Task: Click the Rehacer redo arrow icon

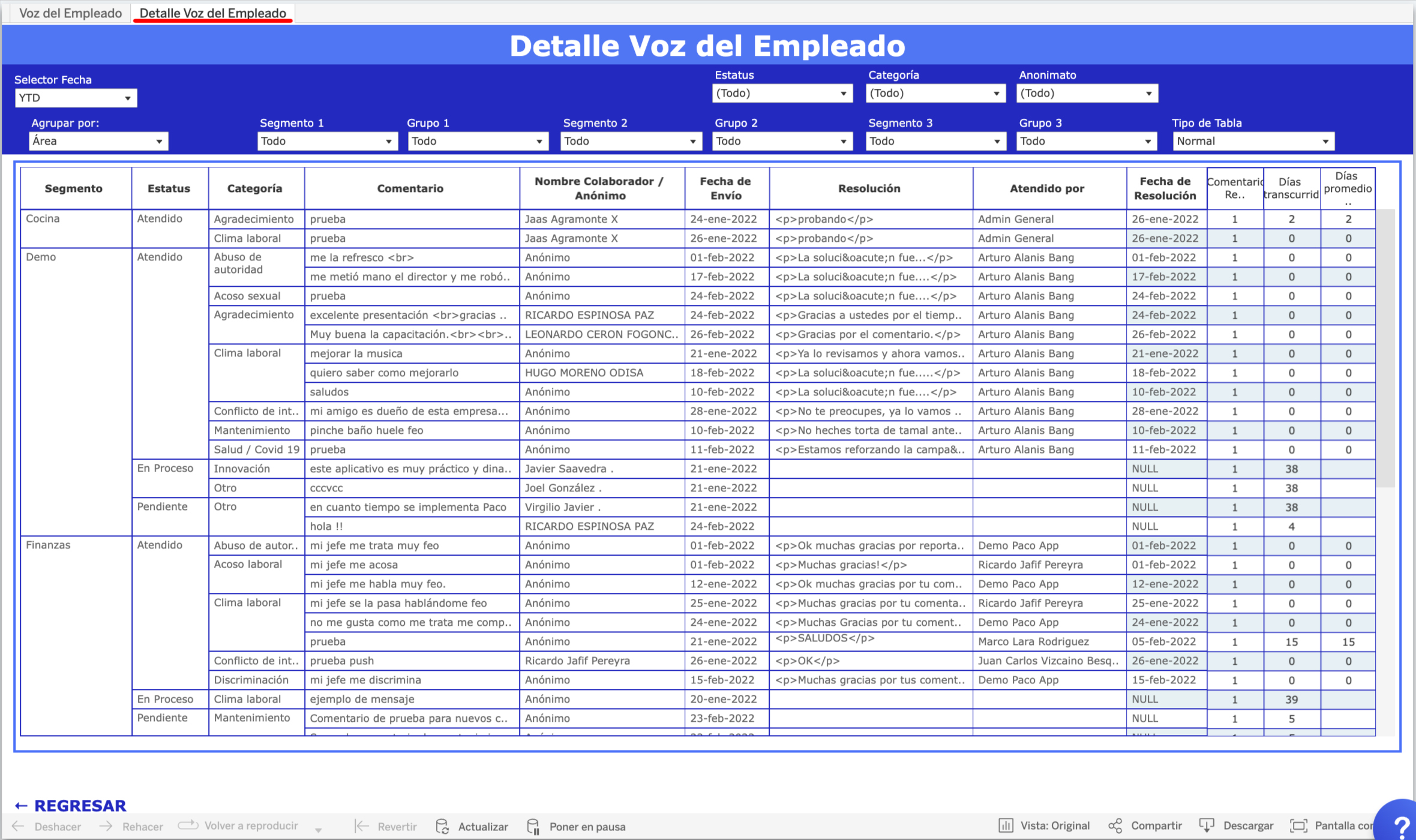Action: tap(106, 826)
